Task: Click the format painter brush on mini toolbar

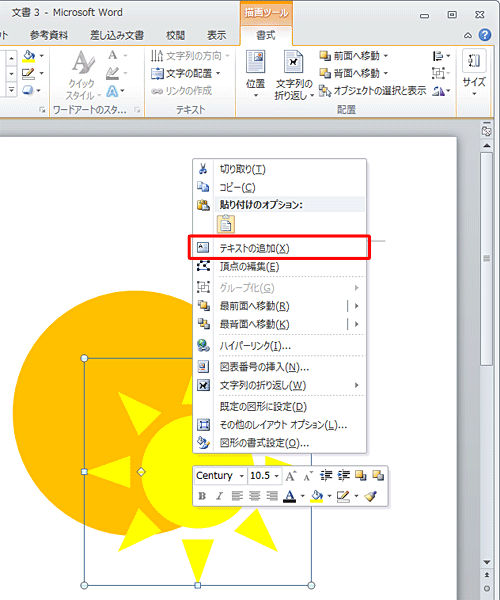Action: [370, 496]
